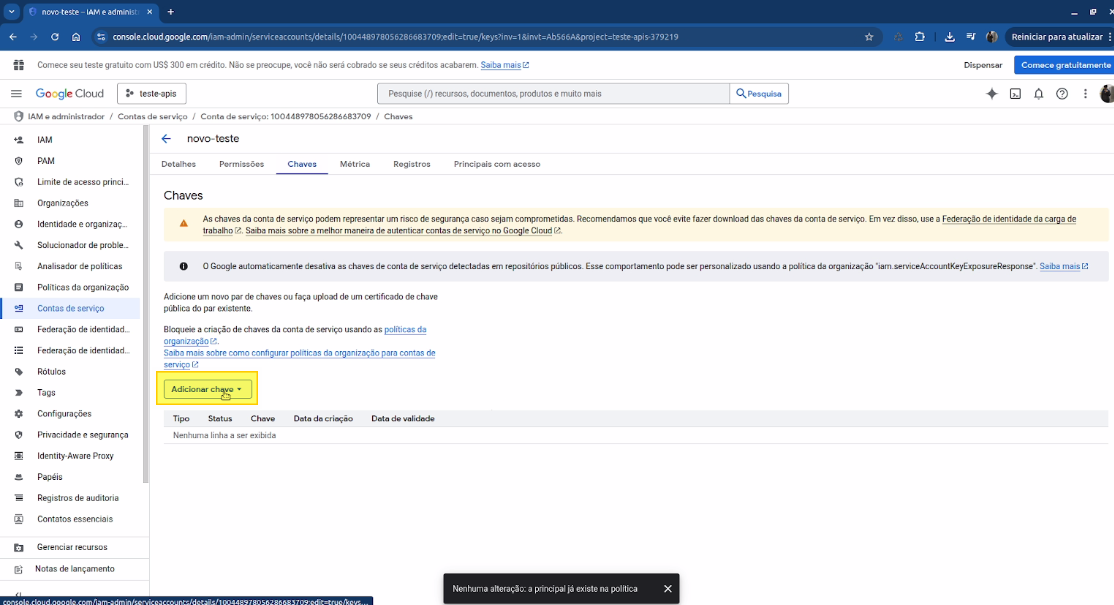Open the browser profile avatar
Screen dimensions: 1114x605
pos(992,37)
